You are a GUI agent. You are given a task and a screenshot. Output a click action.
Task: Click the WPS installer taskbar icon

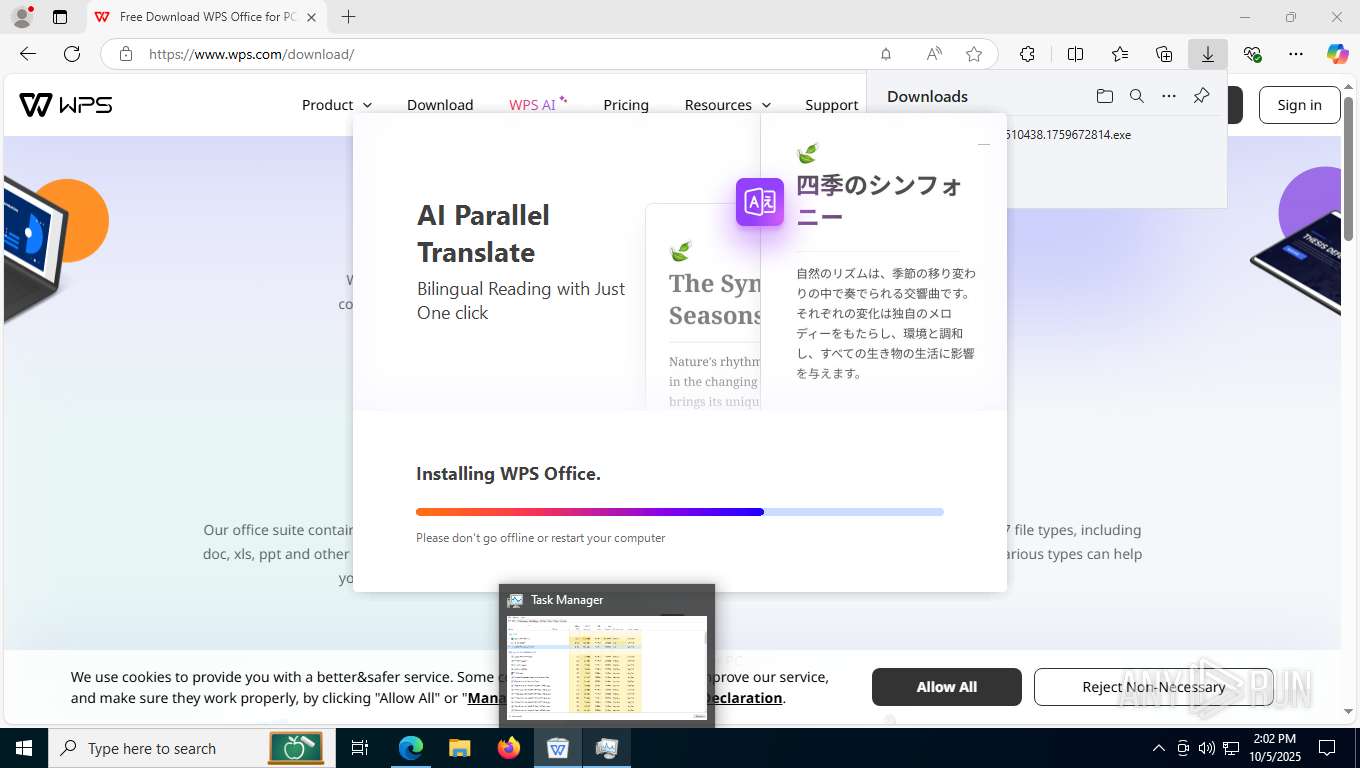point(558,748)
